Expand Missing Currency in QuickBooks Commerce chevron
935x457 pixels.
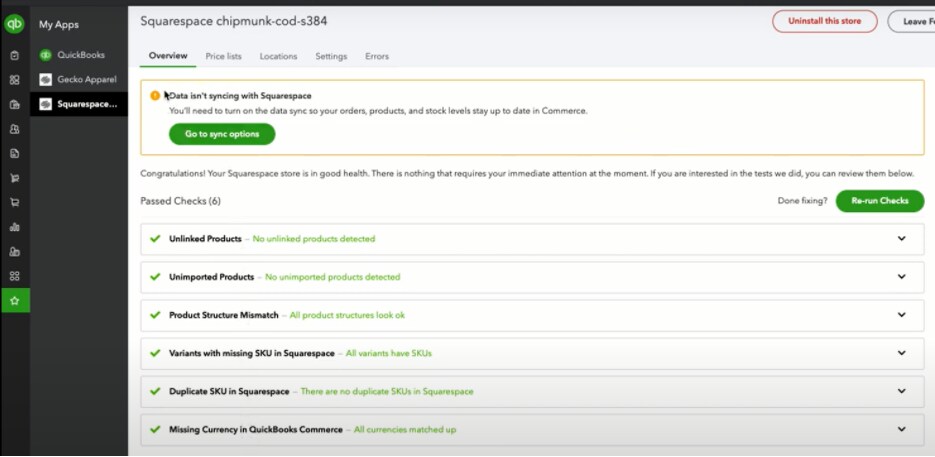pyautogui.click(x=902, y=429)
